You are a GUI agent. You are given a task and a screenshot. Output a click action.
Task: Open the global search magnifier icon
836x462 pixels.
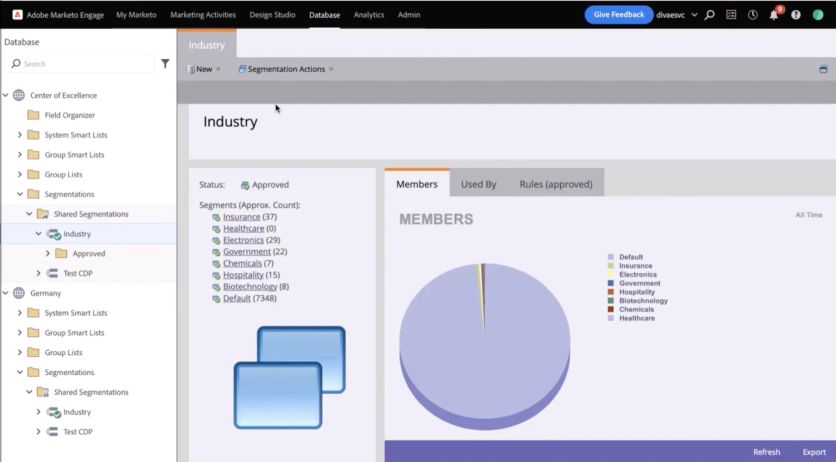pyautogui.click(x=710, y=15)
